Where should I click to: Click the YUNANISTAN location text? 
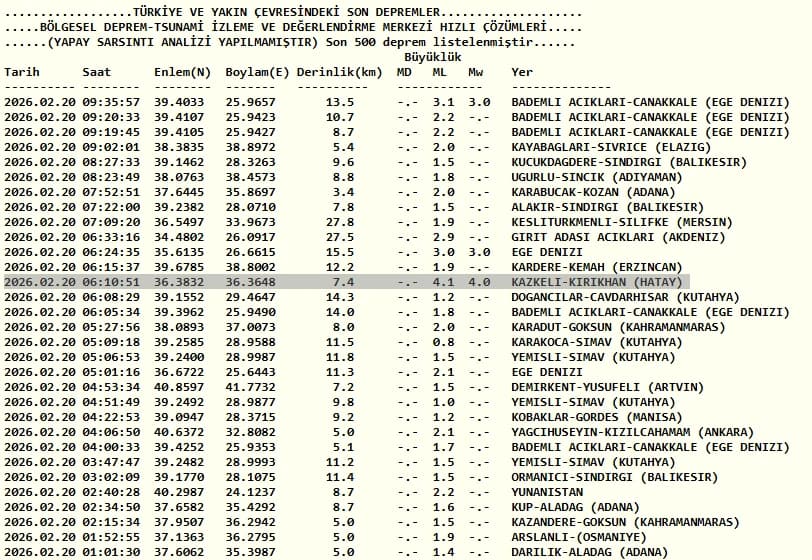click(547, 492)
